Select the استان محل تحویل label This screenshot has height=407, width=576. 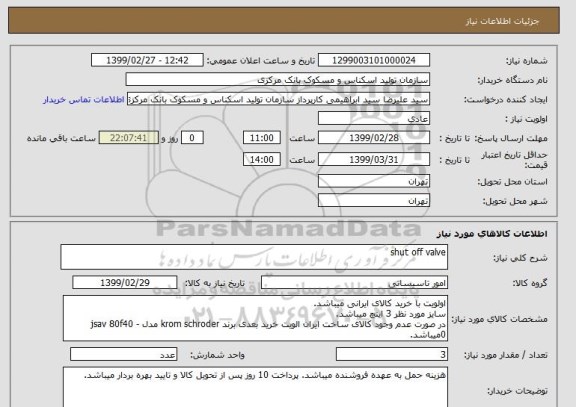click(512, 182)
